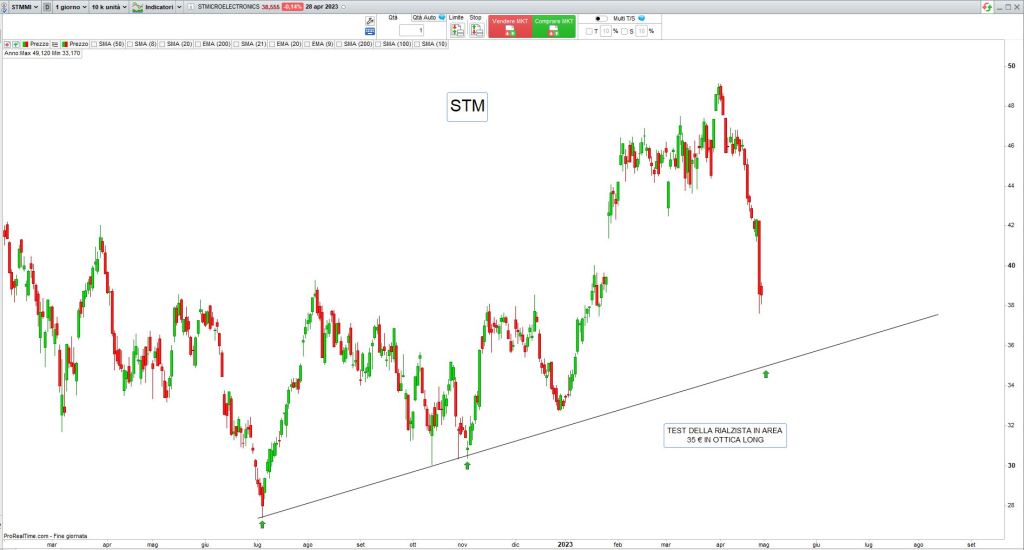This screenshot has height=550, width=1024.
Task: Enable the EMA (200) checkbox
Action: [x=198, y=44]
